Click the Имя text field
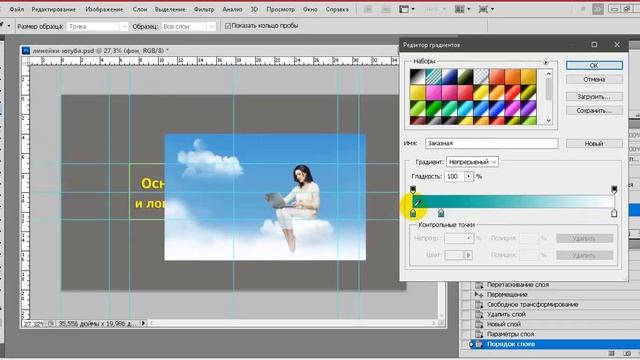Viewport: 640px width, 360px height. (491, 143)
